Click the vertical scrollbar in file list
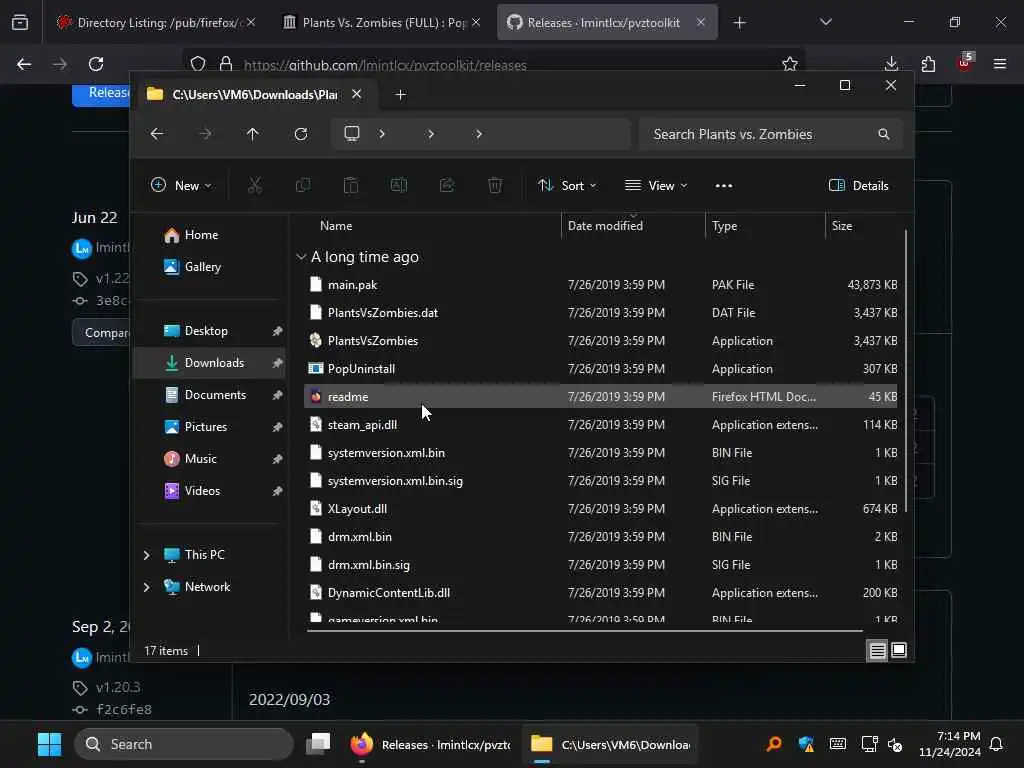 click(x=906, y=371)
